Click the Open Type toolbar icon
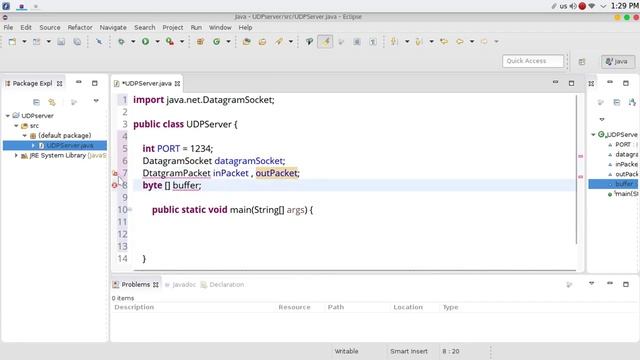 tap(247, 42)
